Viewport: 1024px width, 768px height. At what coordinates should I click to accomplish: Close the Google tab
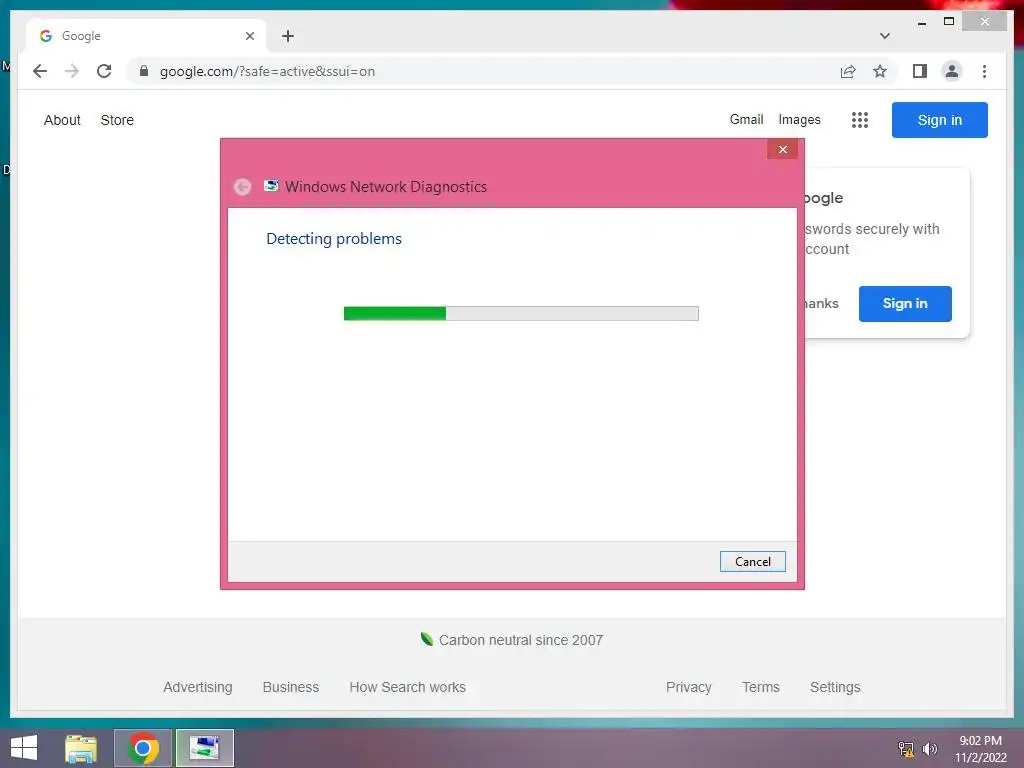(x=249, y=36)
